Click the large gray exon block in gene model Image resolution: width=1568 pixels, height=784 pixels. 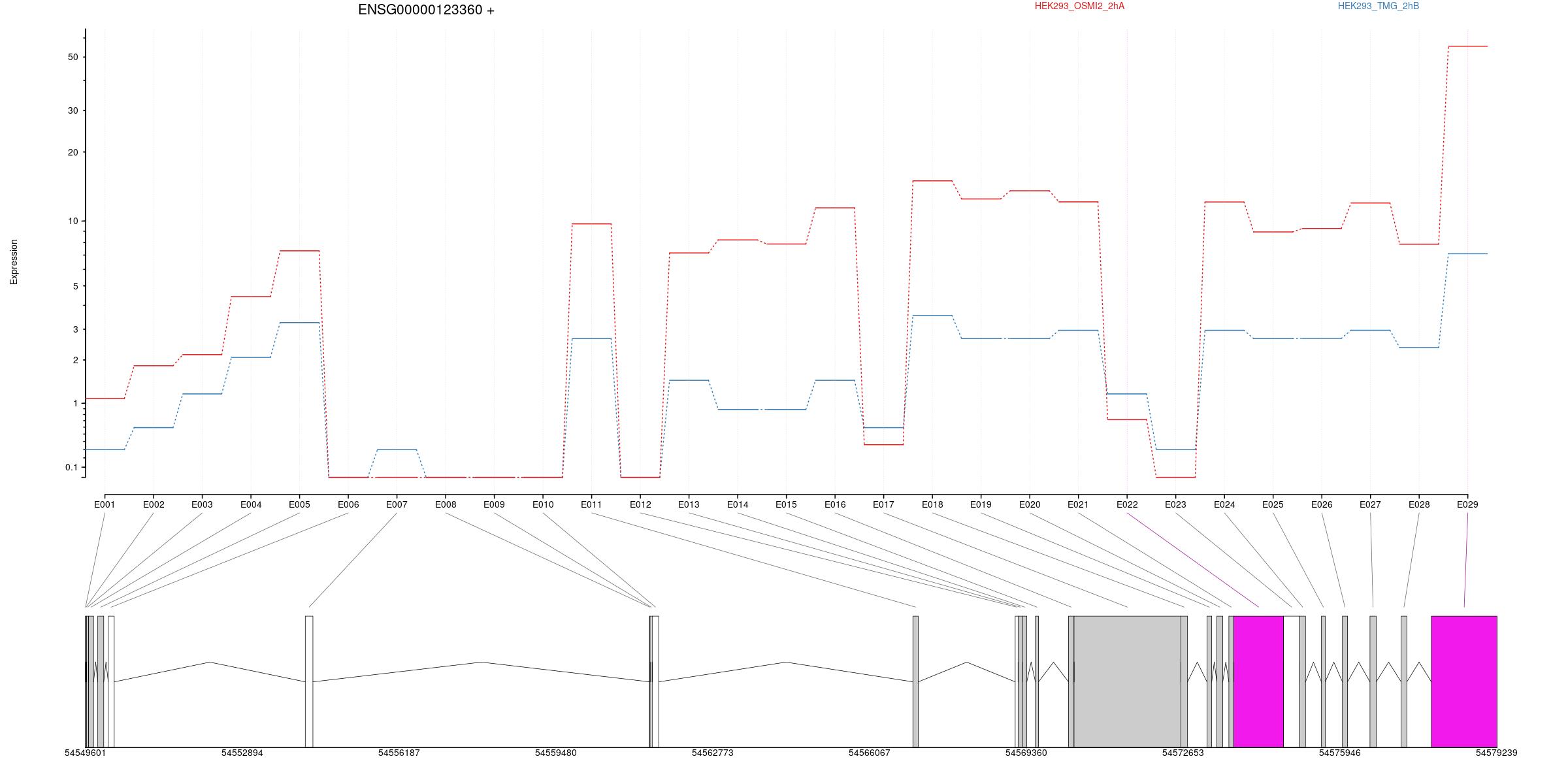click(1128, 681)
